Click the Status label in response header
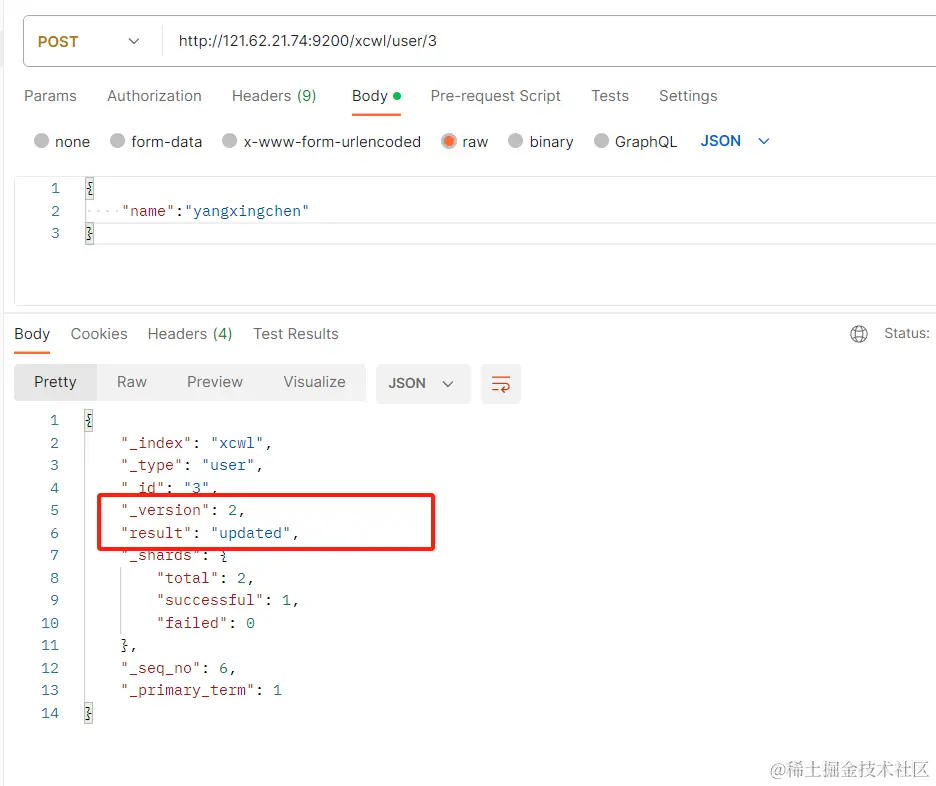Image resolution: width=936 pixels, height=786 pixels. coord(906,333)
